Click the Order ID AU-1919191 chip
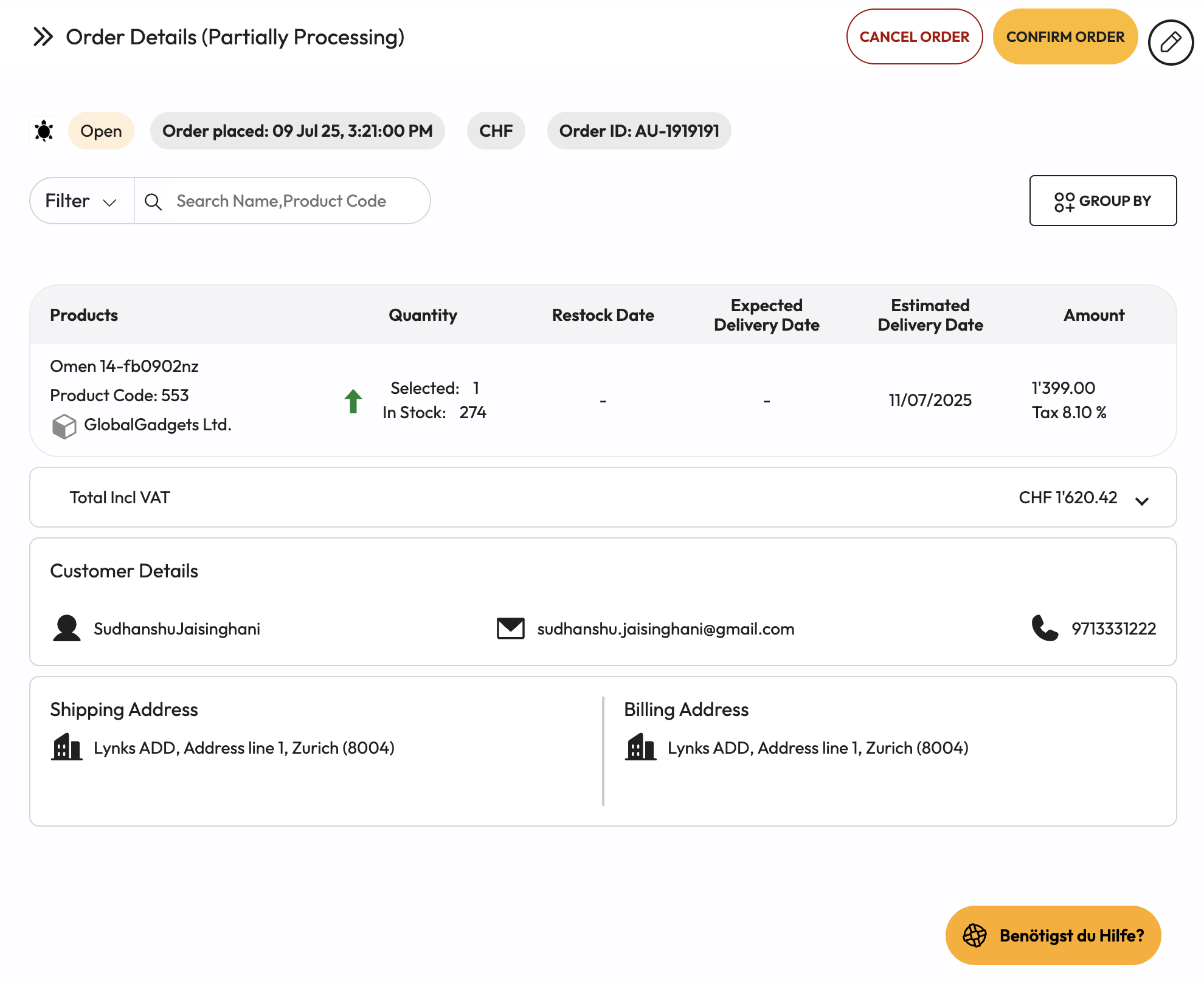1204x981 pixels. point(638,131)
